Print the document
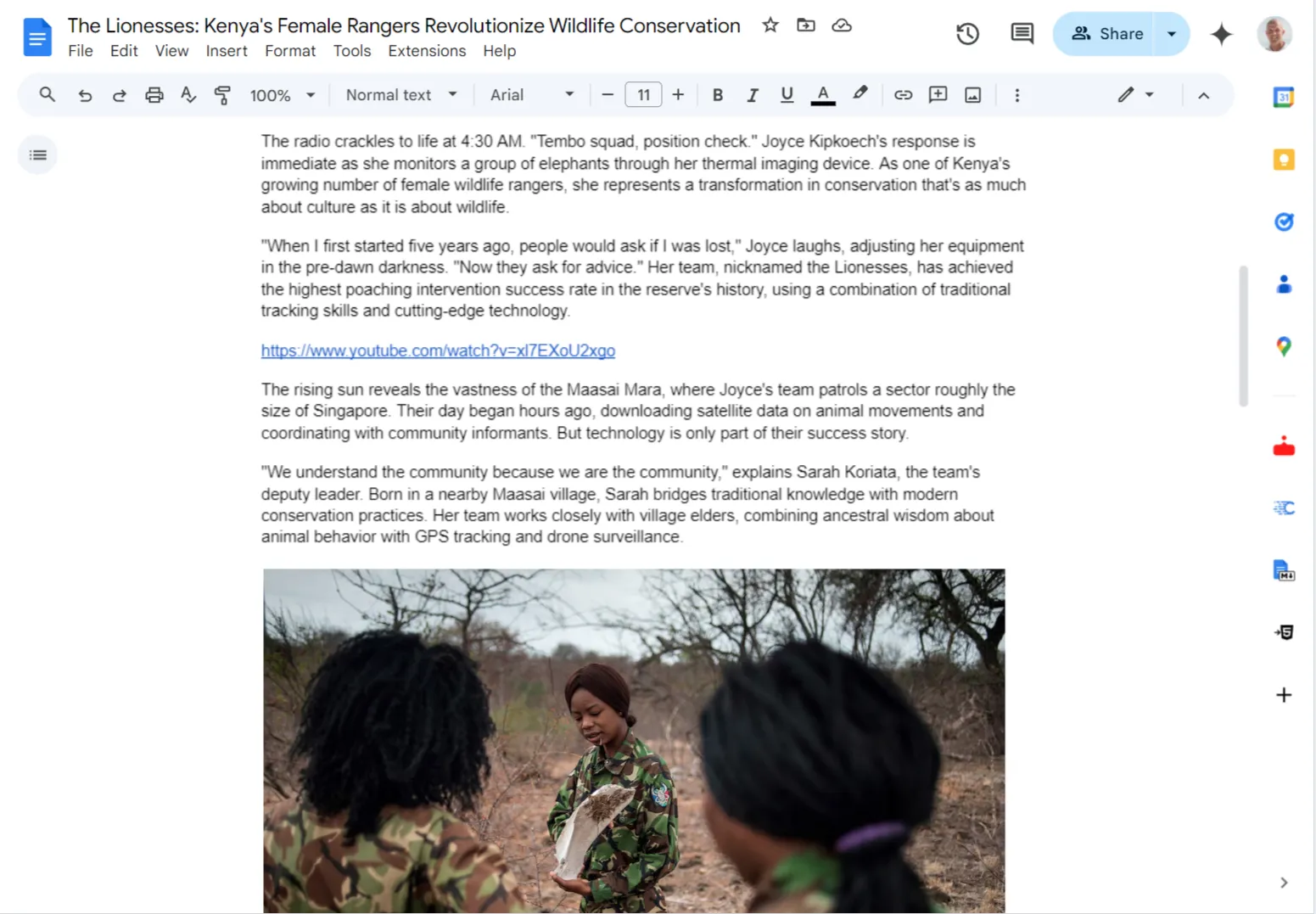Viewport: 1316px width, 914px height. [x=154, y=95]
